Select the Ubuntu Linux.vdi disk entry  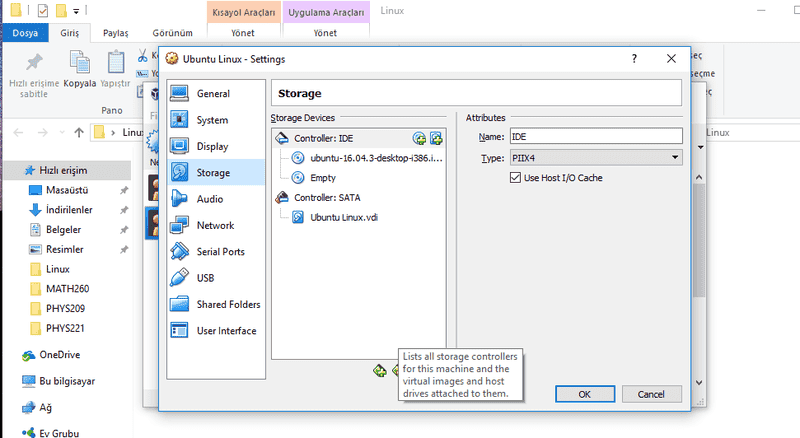click(x=344, y=217)
